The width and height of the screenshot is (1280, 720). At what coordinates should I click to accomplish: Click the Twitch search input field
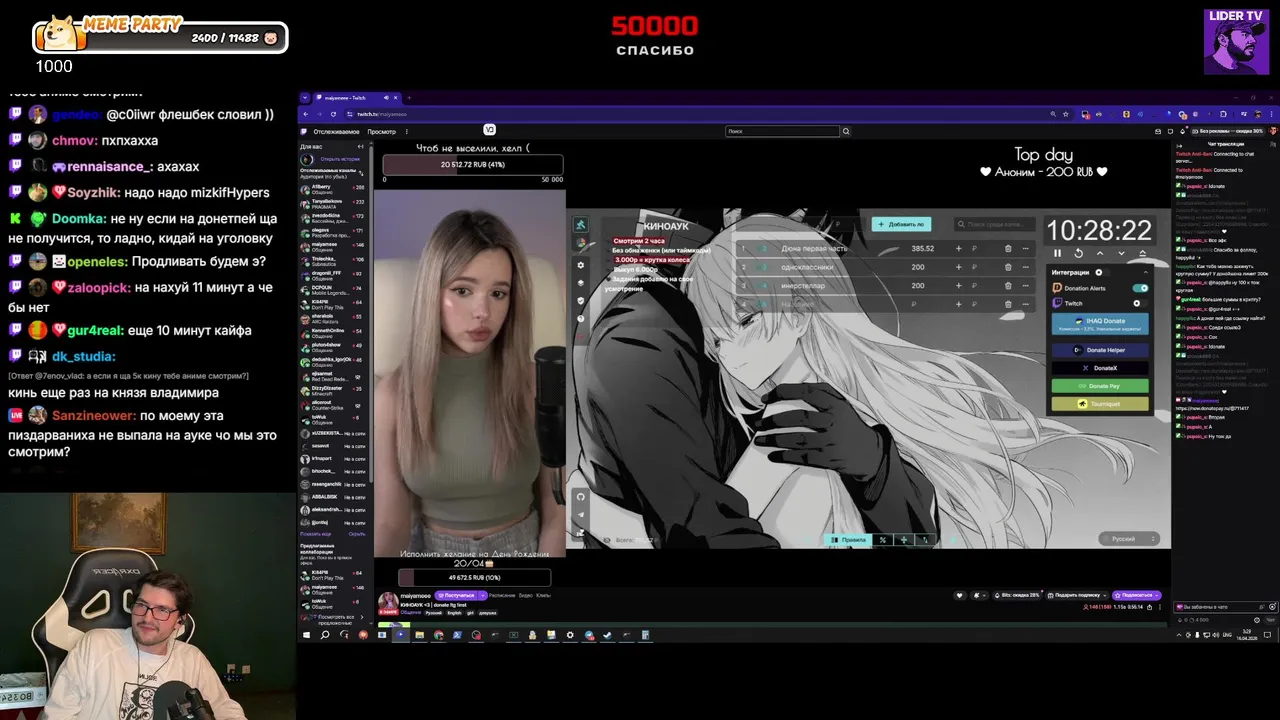pyautogui.click(x=782, y=131)
